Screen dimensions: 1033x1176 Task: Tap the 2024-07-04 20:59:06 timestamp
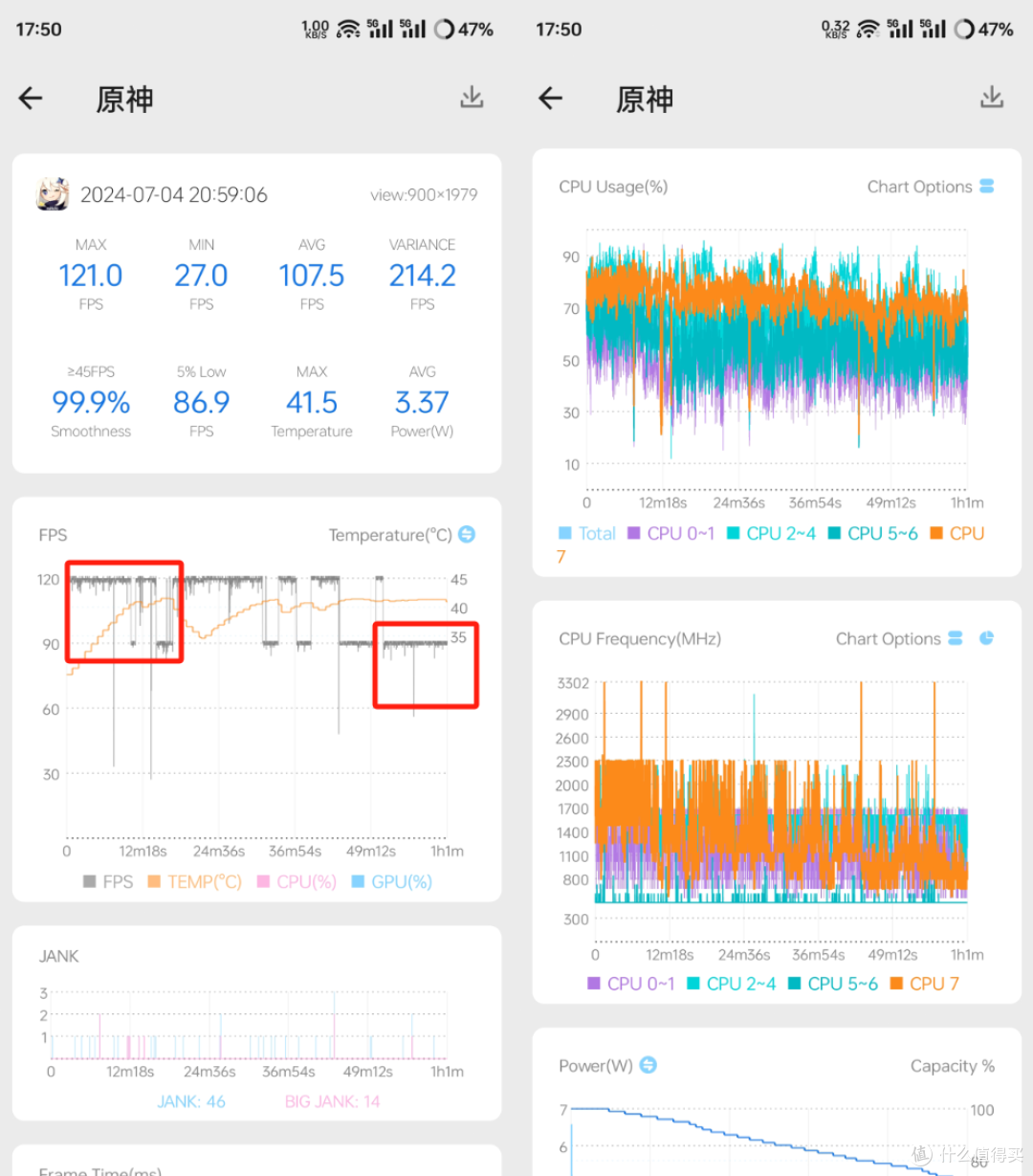click(173, 194)
